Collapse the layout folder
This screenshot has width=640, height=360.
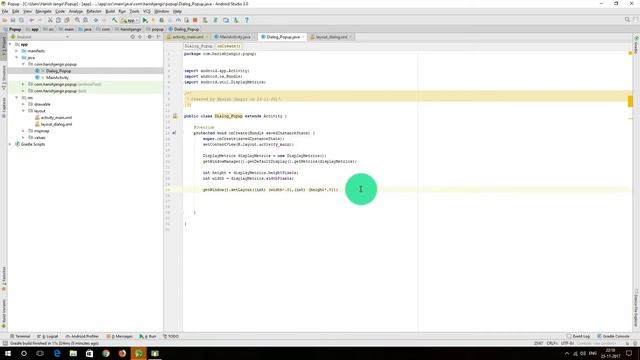point(23,111)
